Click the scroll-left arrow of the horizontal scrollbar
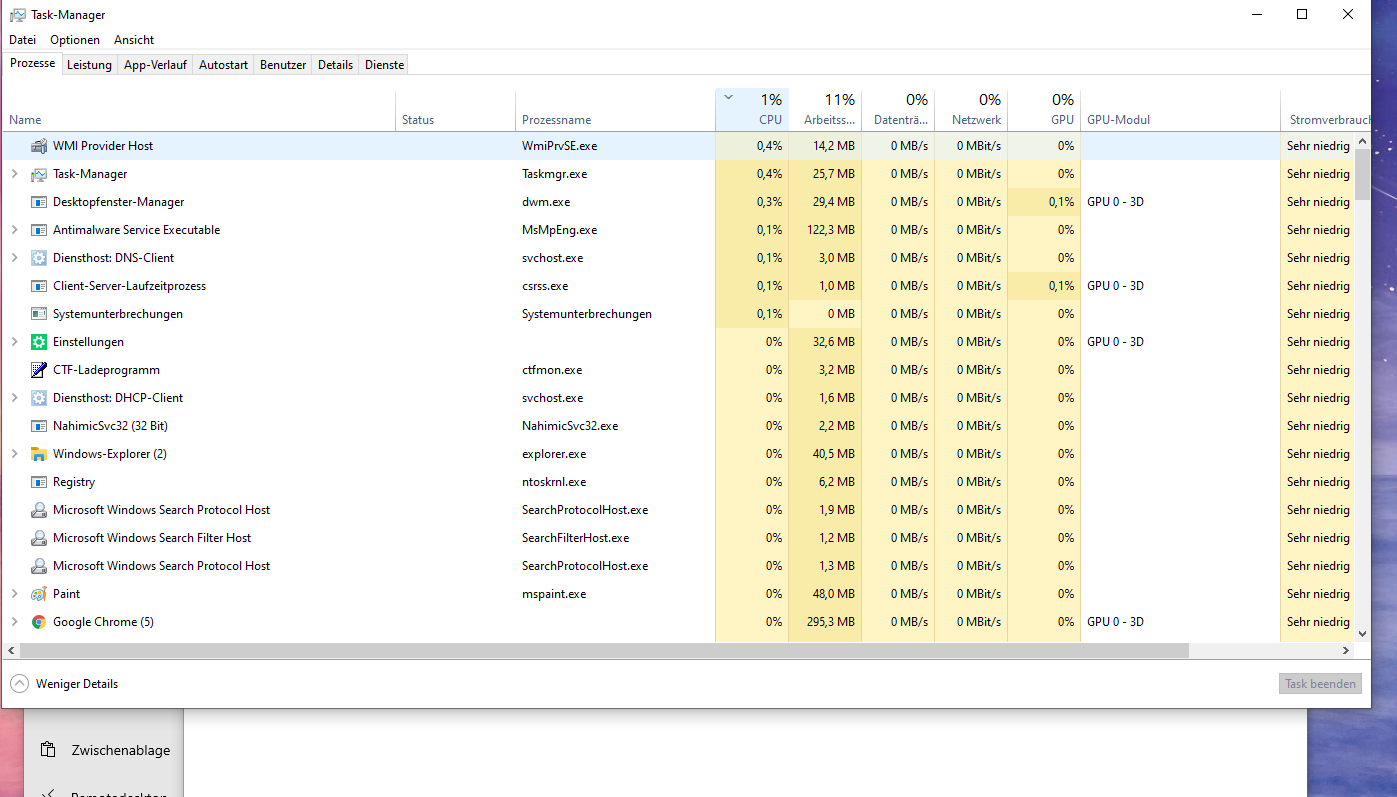This screenshot has height=797, width=1397. pos(11,650)
